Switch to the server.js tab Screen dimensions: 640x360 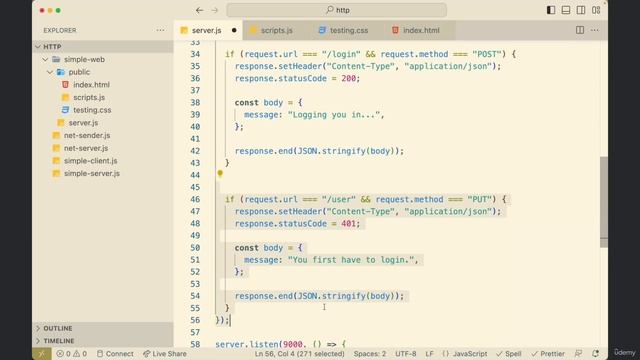(x=207, y=30)
